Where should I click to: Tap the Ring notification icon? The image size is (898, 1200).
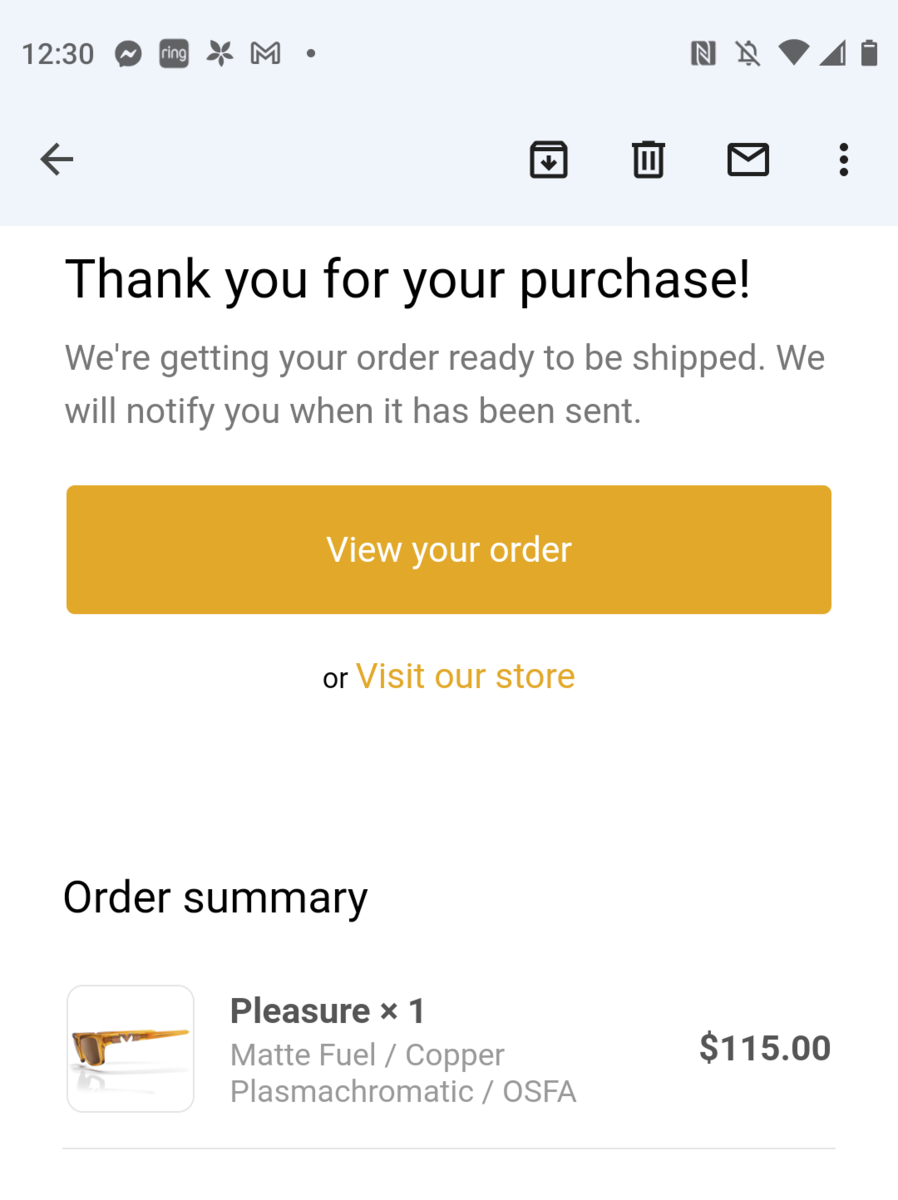(x=174, y=54)
